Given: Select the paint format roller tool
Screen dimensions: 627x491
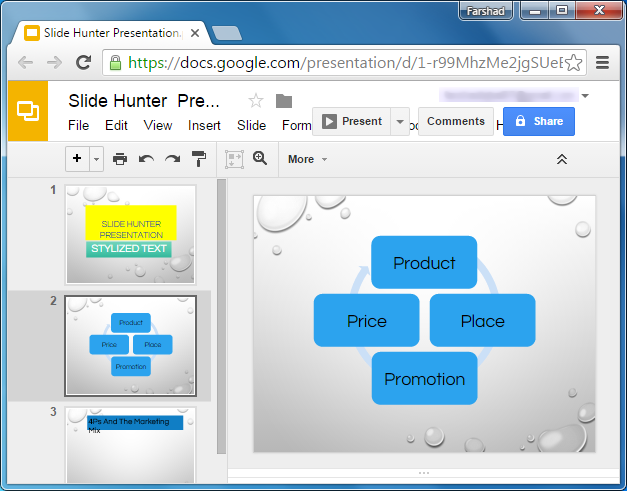Looking at the screenshot, I should coord(198,159).
